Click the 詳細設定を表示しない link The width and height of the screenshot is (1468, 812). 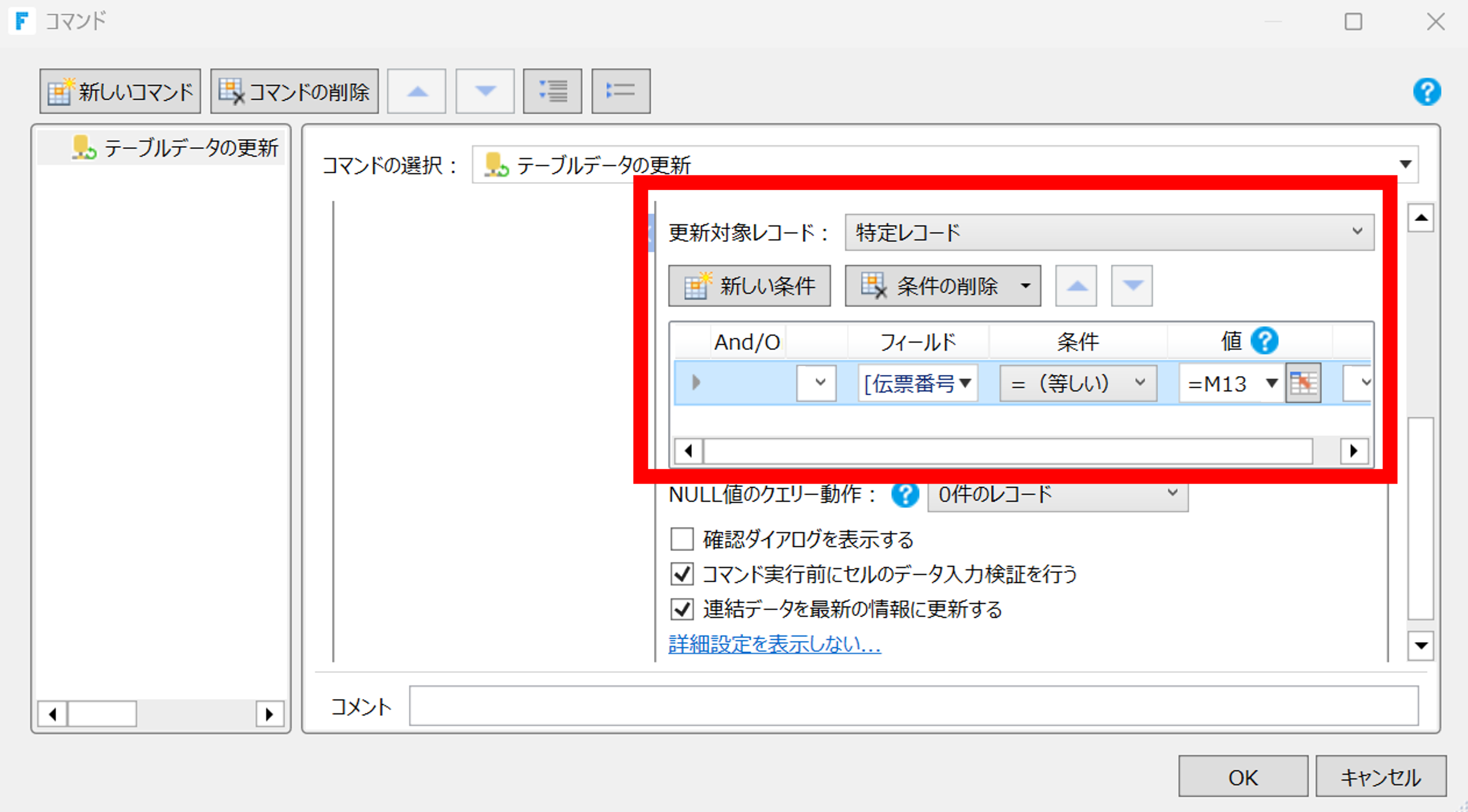point(775,644)
